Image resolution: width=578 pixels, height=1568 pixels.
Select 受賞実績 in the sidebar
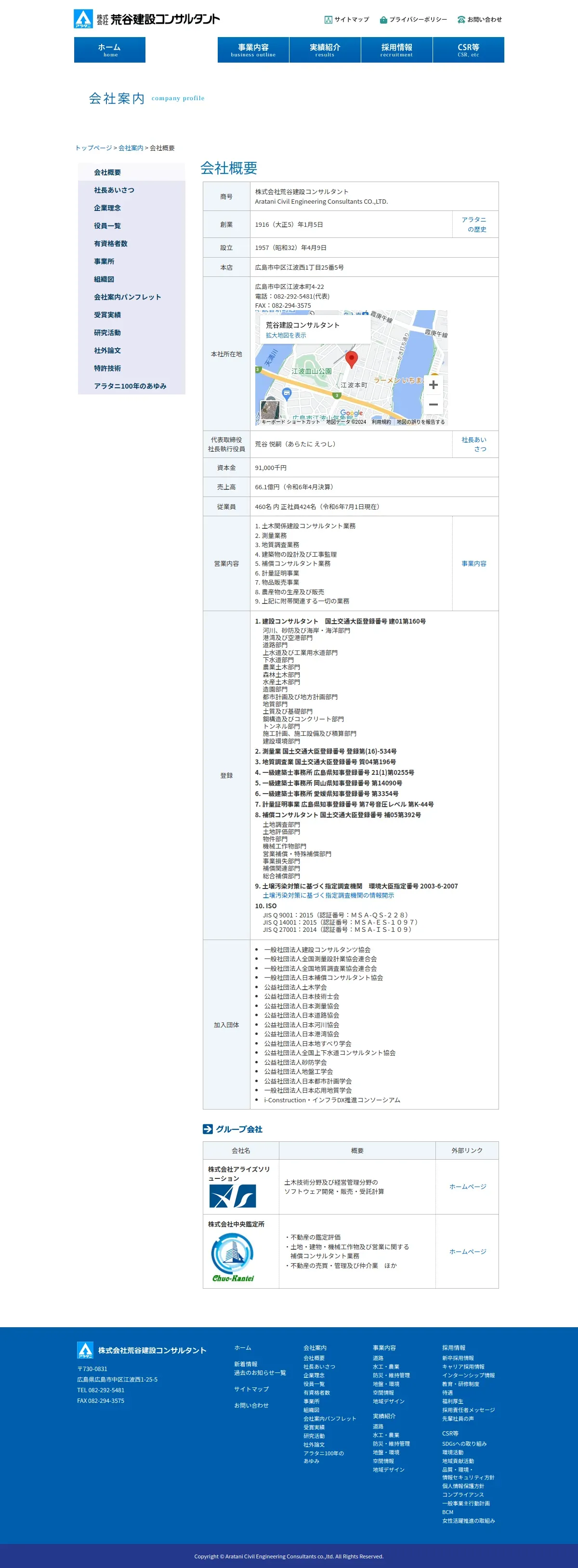click(x=131, y=314)
